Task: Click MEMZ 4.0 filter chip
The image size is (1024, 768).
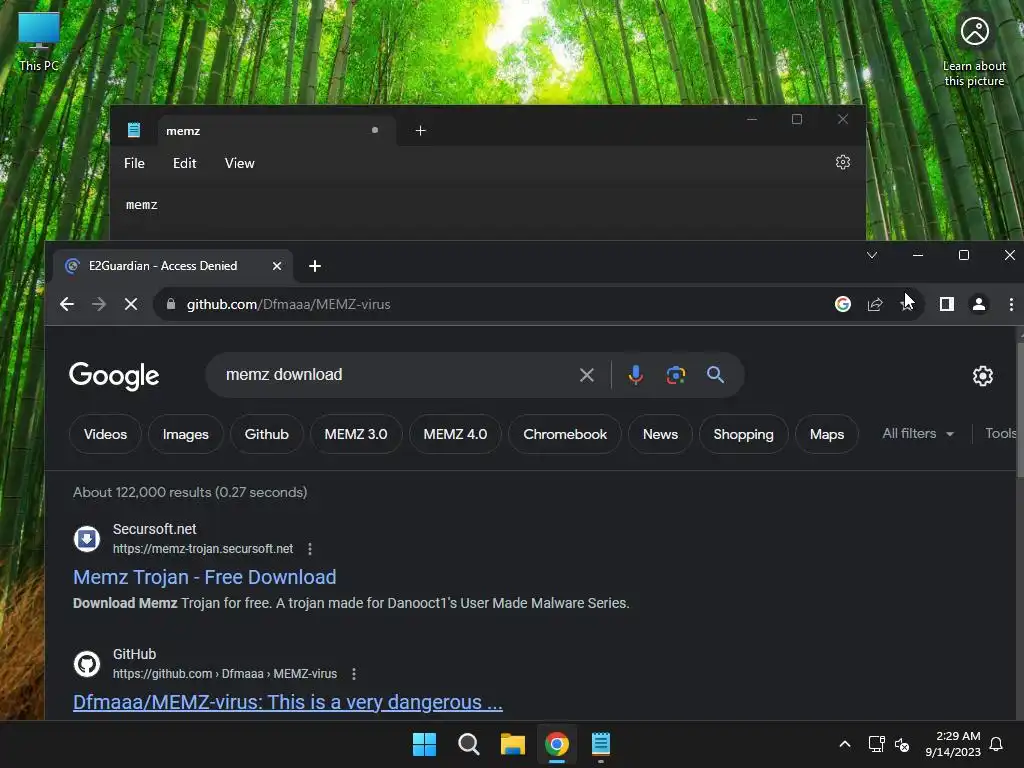Action: click(455, 434)
